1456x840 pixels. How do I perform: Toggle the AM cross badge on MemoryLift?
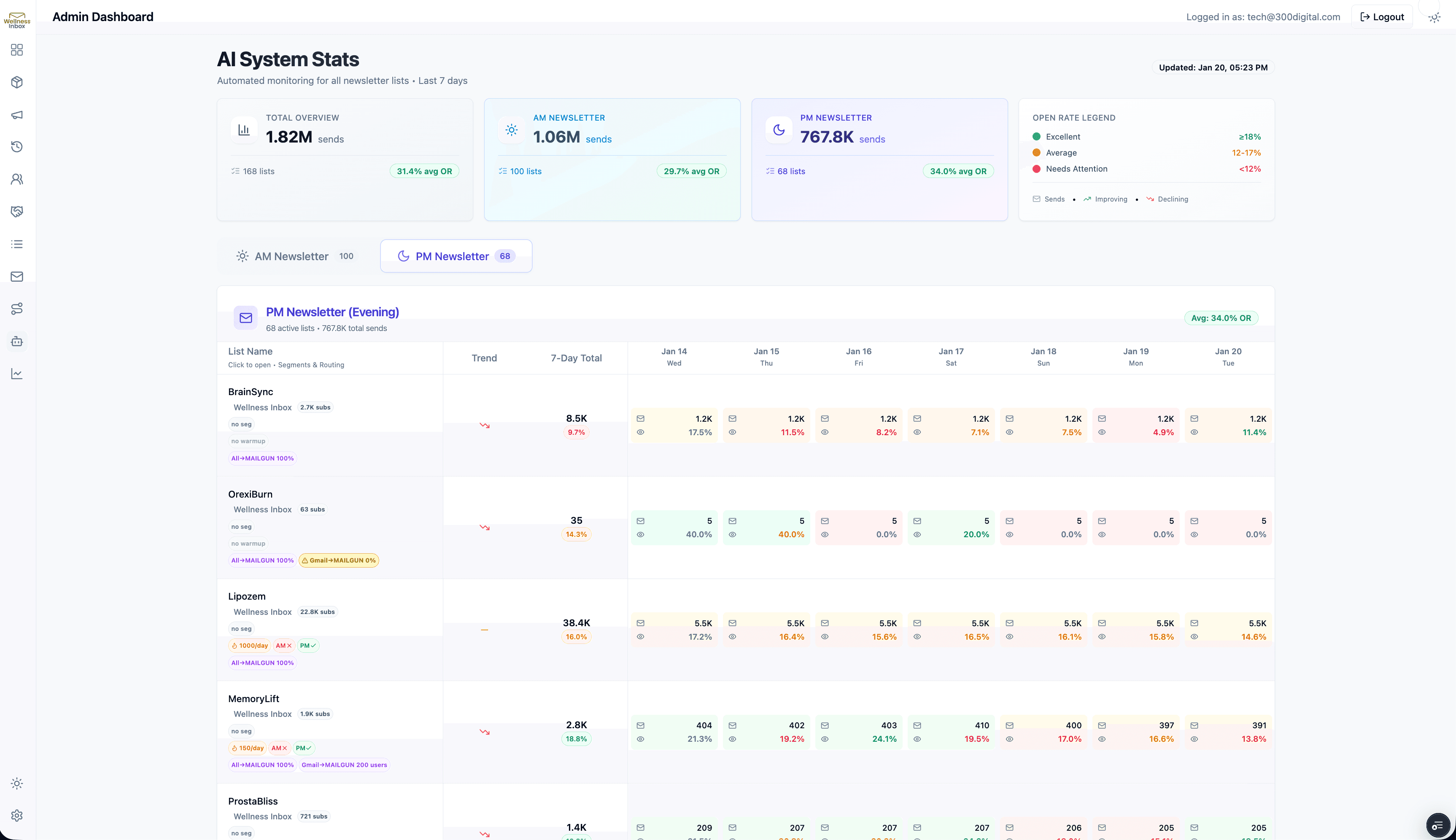279,748
